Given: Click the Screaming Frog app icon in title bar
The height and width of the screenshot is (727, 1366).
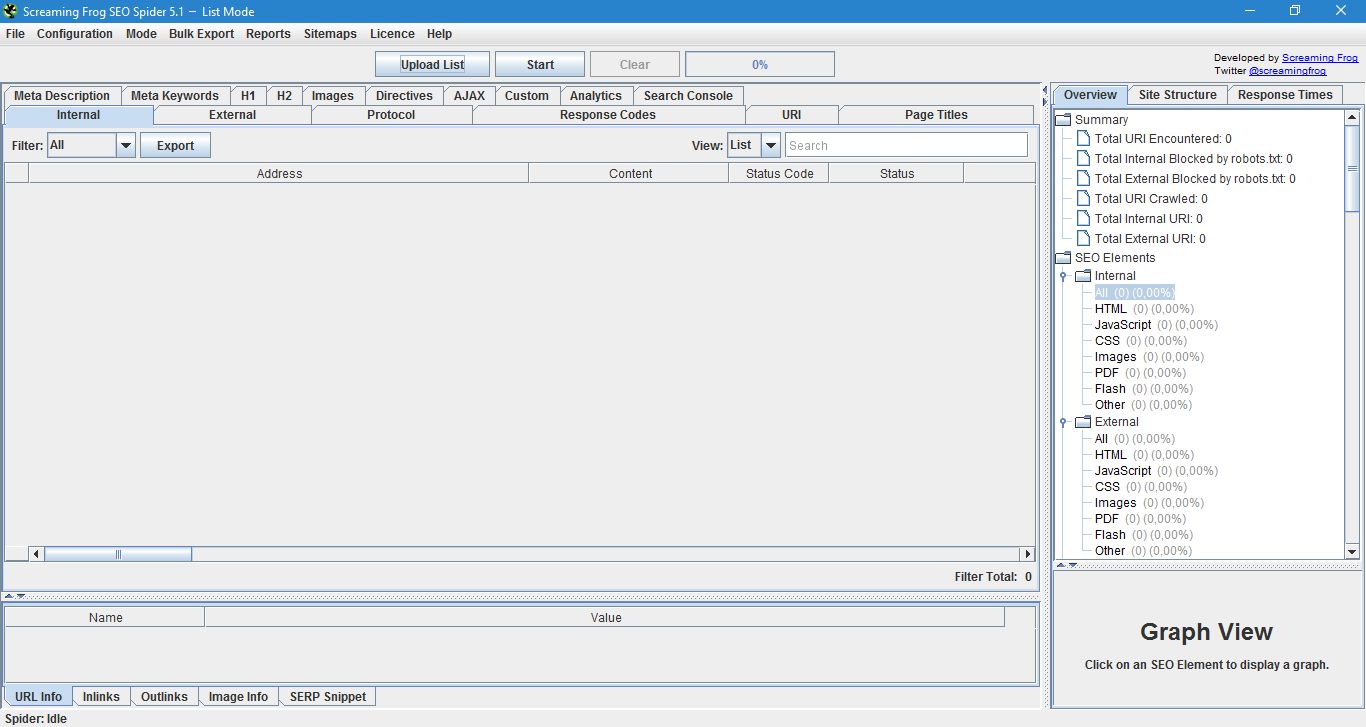Looking at the screenshot, I should (11, 11).
